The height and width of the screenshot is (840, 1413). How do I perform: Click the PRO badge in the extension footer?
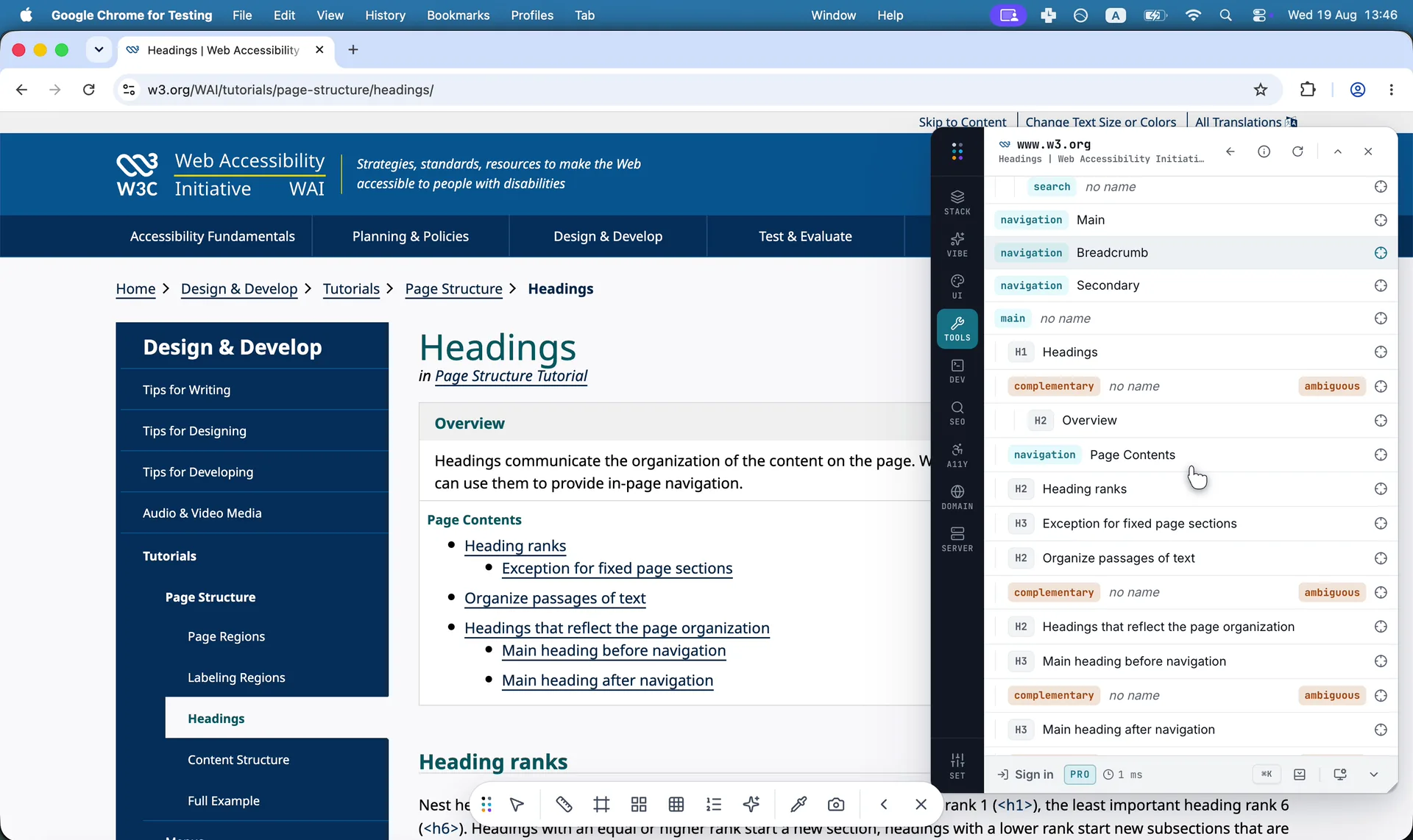click(1080, 775)
